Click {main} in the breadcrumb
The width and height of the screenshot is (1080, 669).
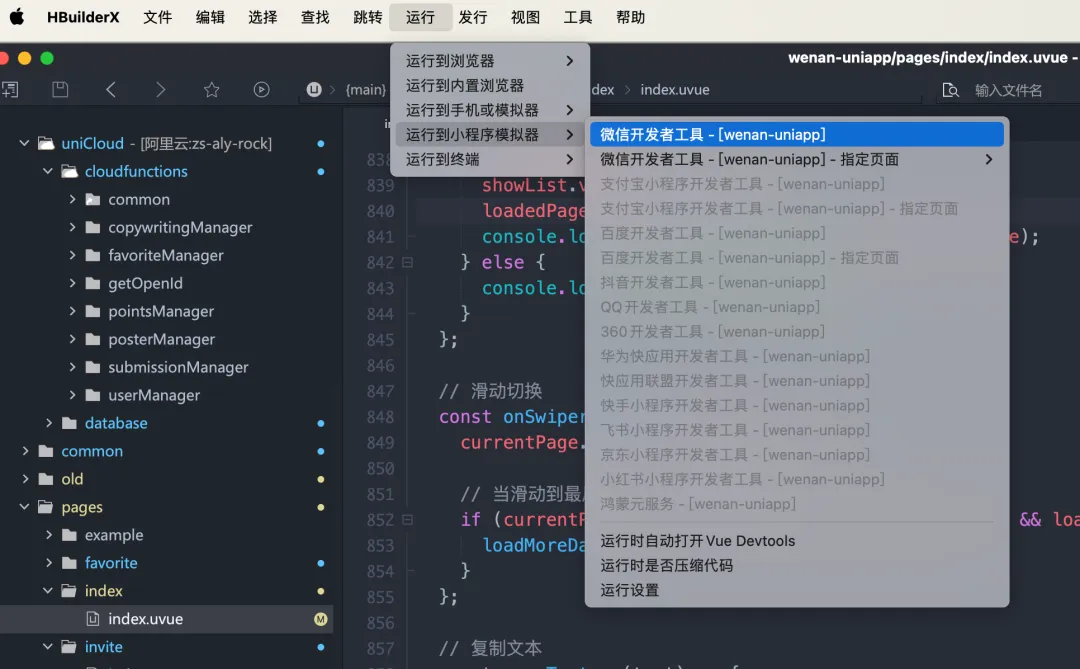366,90
